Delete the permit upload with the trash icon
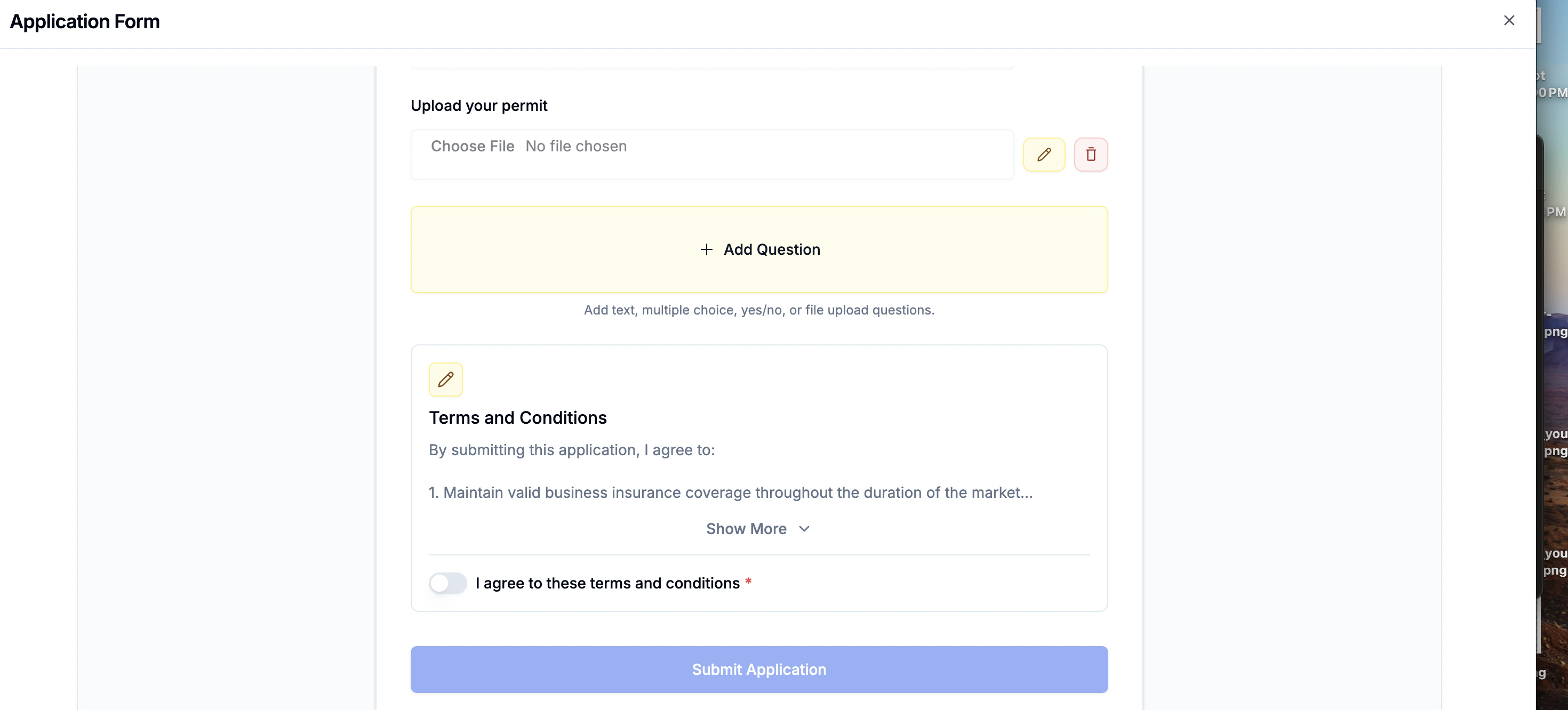The image size is (1568, 710). coord(1091,154)
